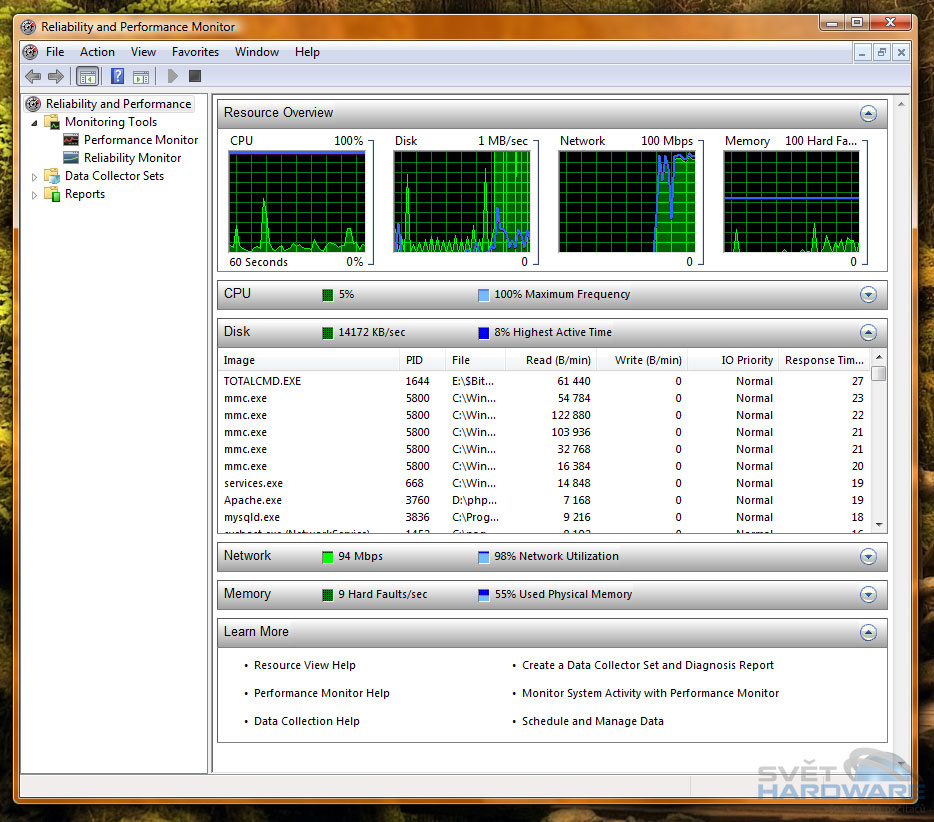This screenshot has height=822, width=934.
Task: Open the Favorites menu
Action: 195,52
